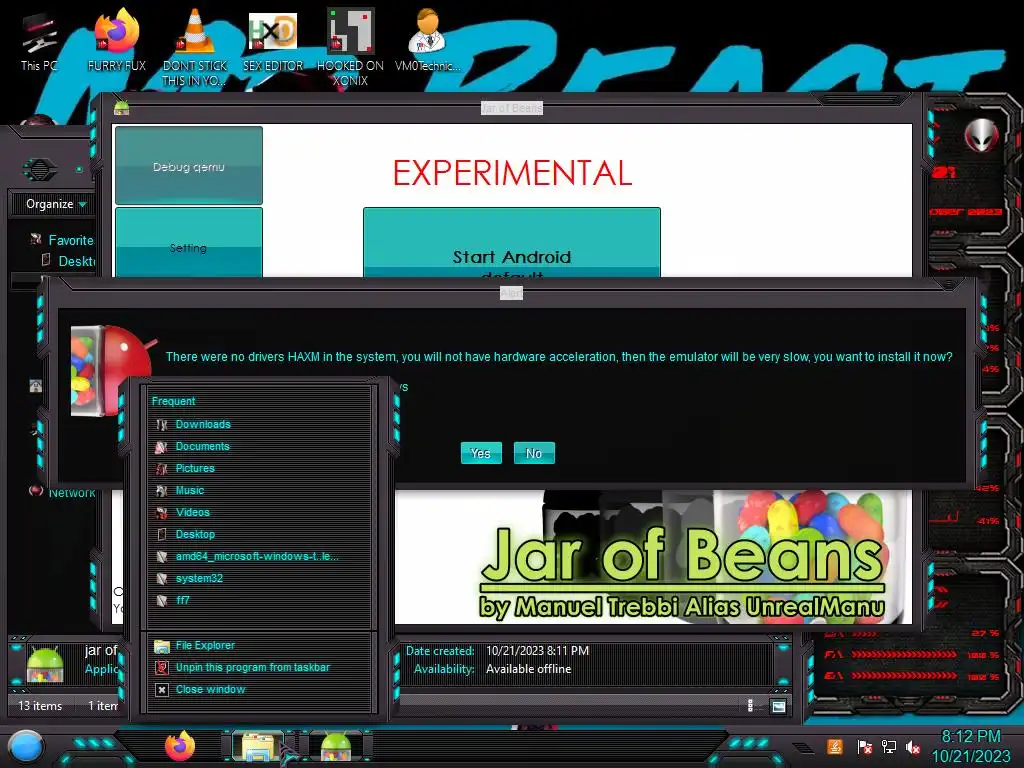Click the Start orb button

pyautogui.click(x=25, y=746)
